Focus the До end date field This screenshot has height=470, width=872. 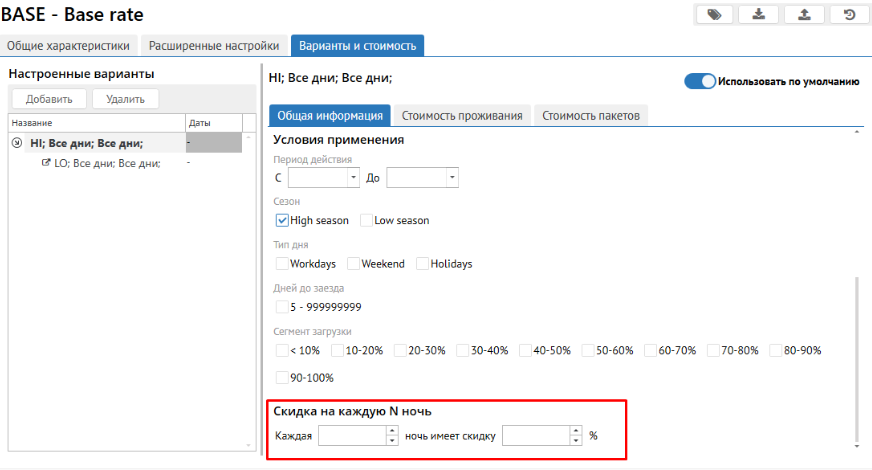pos(417,177)
